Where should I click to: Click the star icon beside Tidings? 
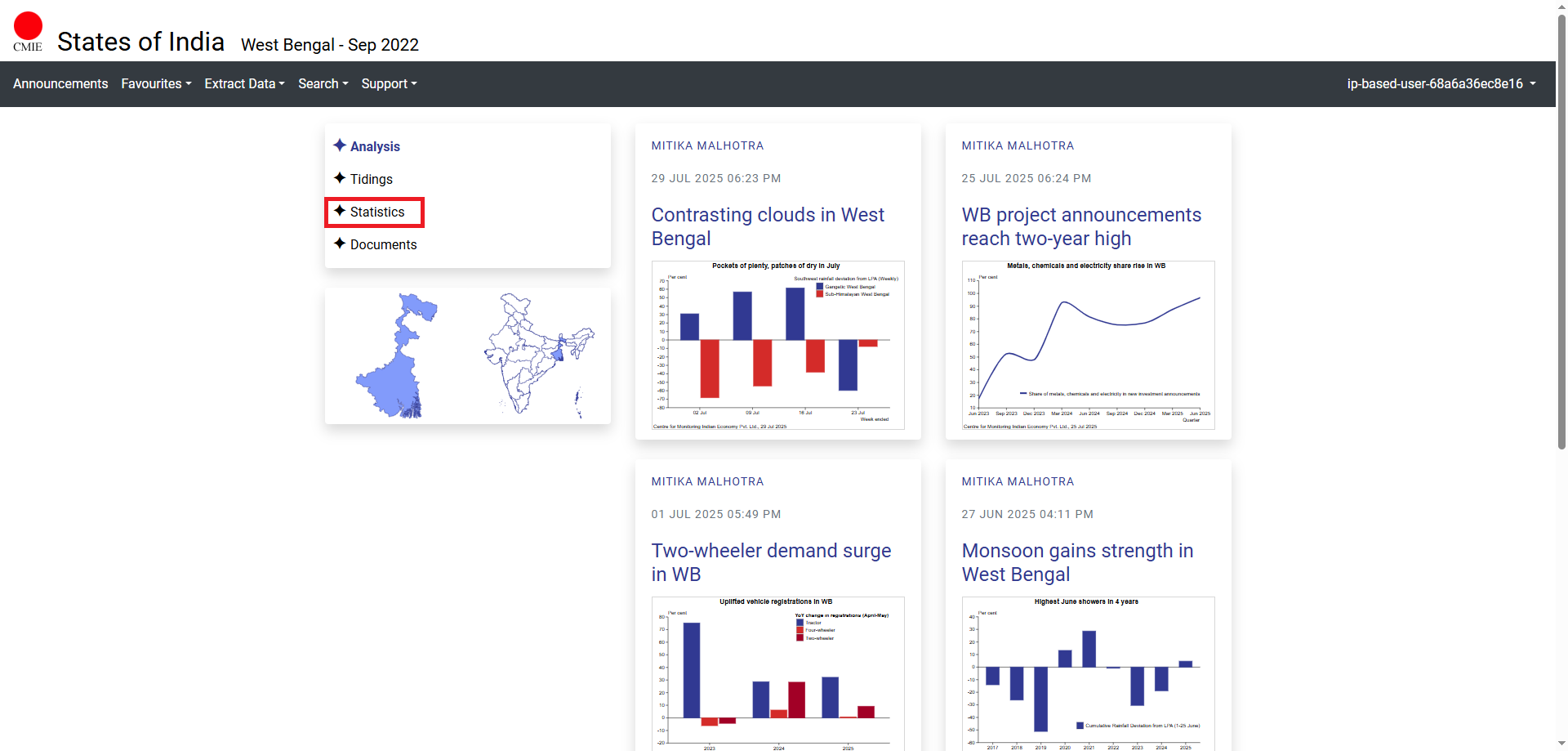coord(340,178)
